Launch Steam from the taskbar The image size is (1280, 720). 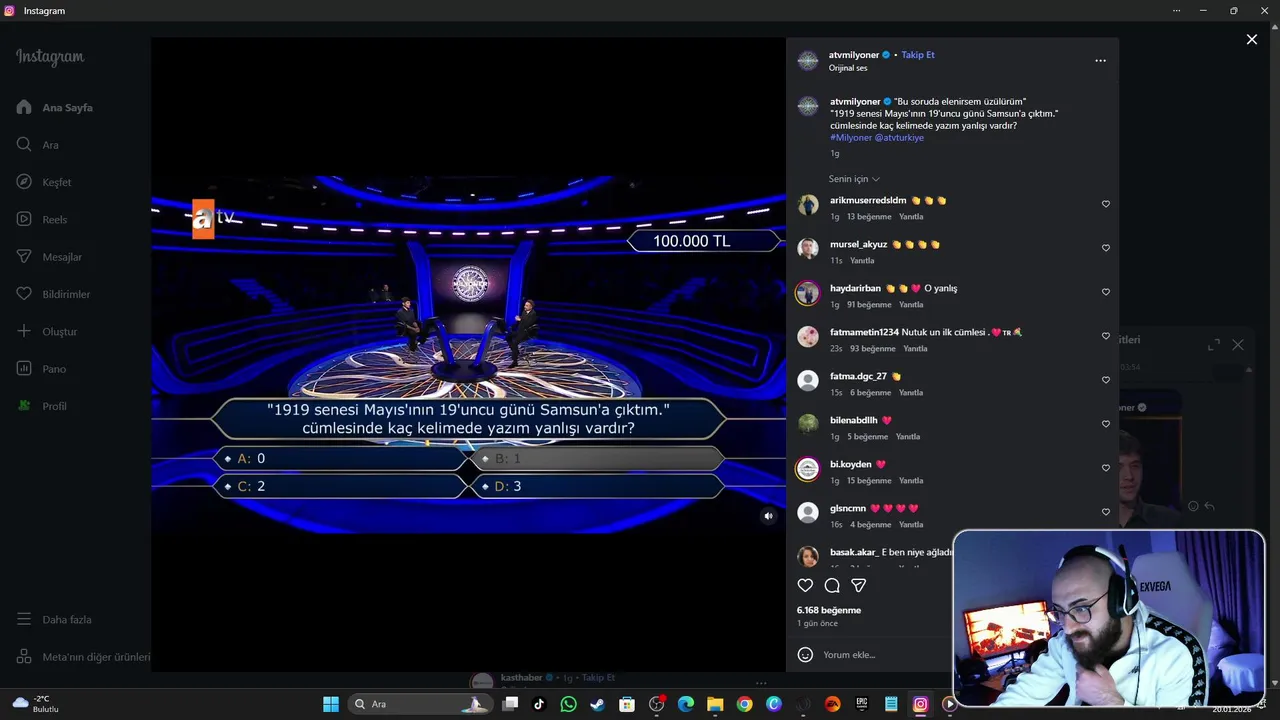[x=597, y=704]
